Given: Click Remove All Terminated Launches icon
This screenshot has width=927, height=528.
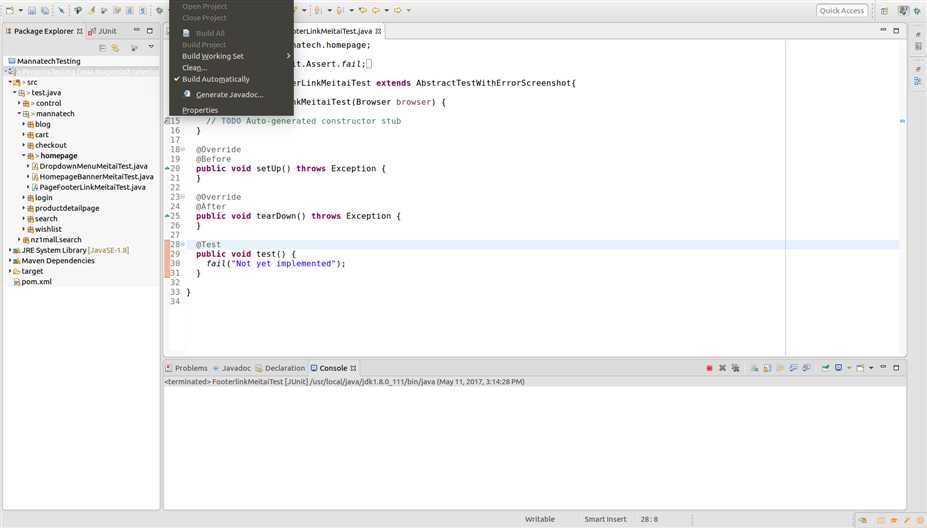Looking at the screenshot, I should coord(735,368).
